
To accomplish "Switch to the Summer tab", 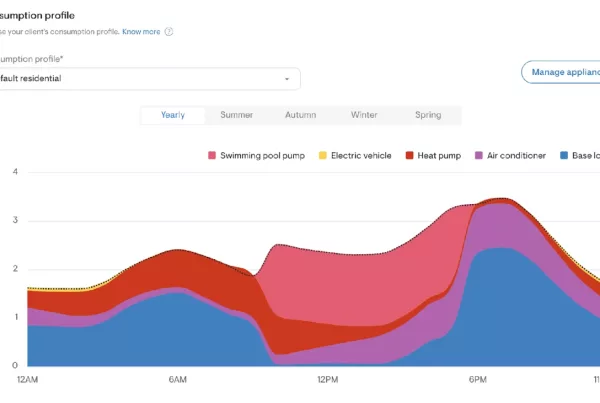I will pos(236,115).
